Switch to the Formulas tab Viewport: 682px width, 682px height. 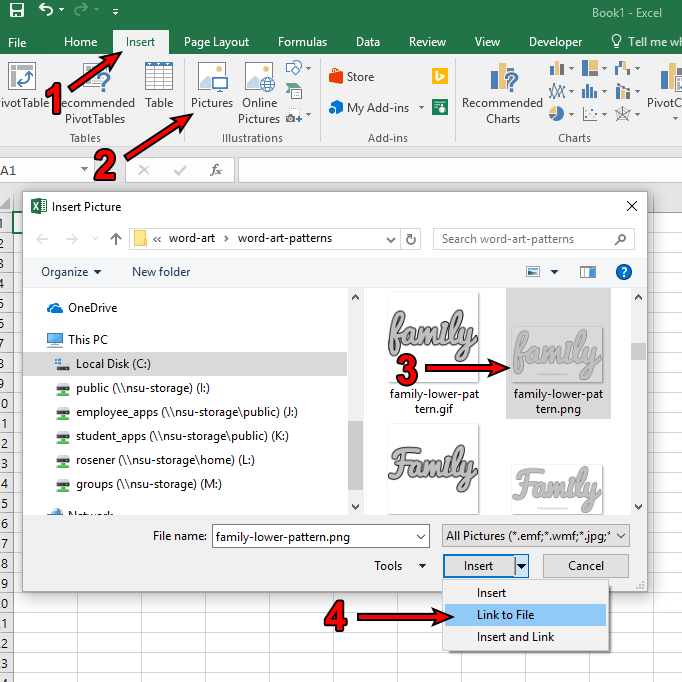[x=302, y=42]
